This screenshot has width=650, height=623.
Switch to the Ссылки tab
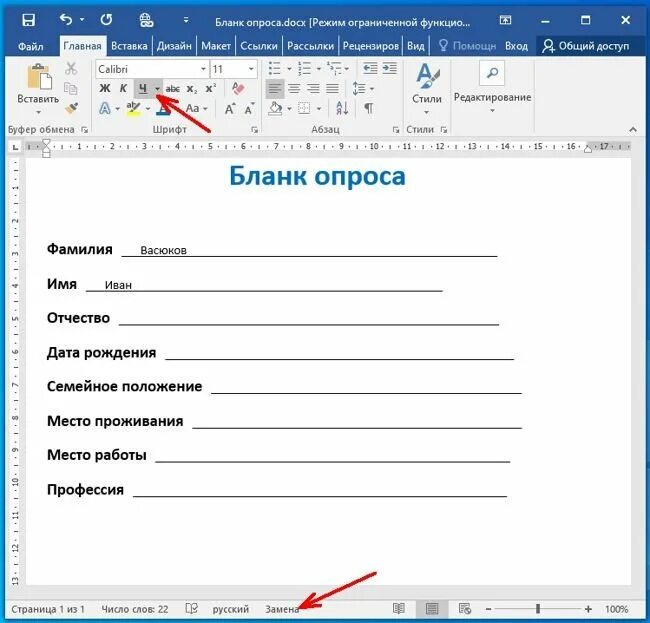tap(259, 46)
